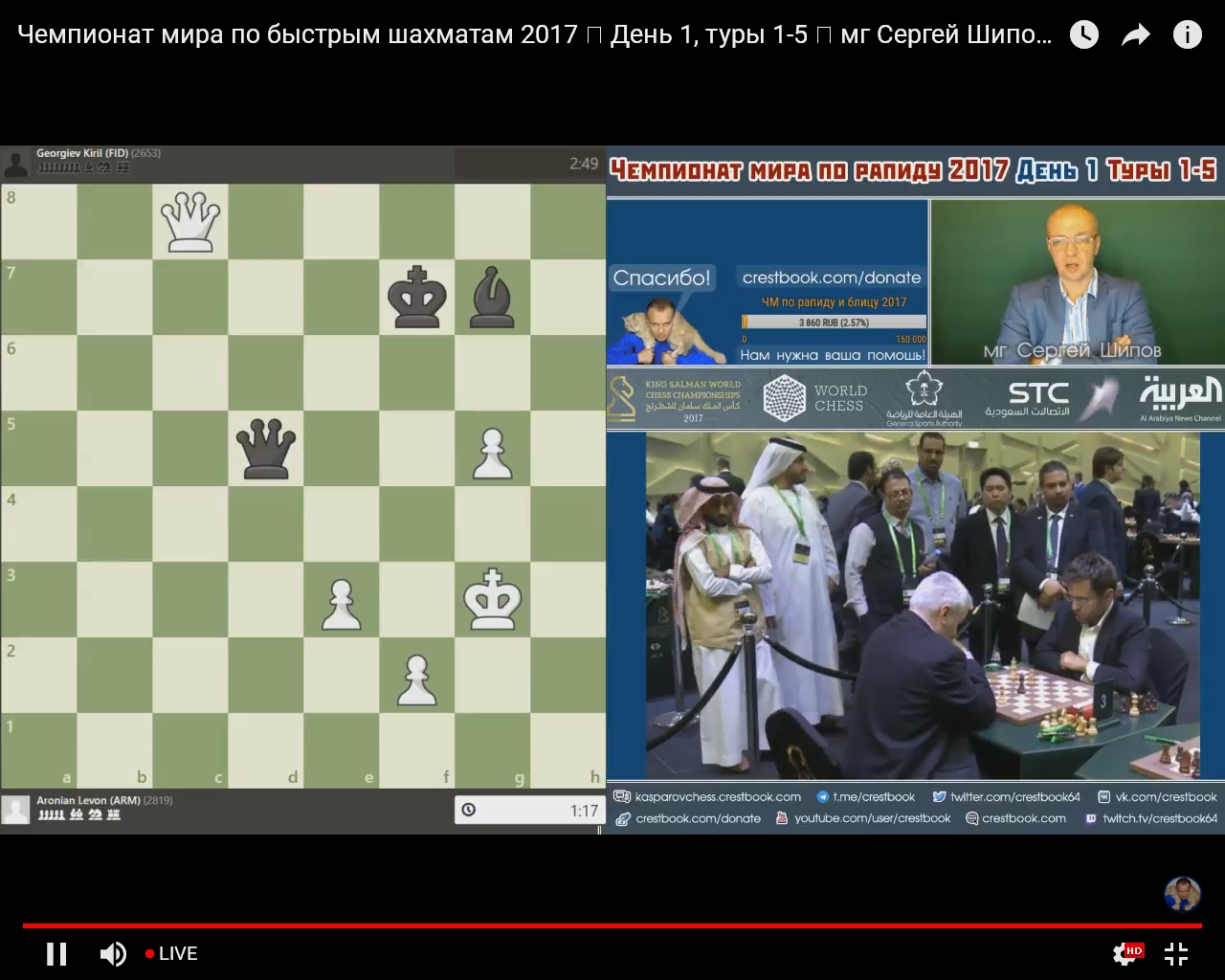This screenshot has height=980, width=1225.
Task: Select the black bishop on g7
Action: pos(492,298)
